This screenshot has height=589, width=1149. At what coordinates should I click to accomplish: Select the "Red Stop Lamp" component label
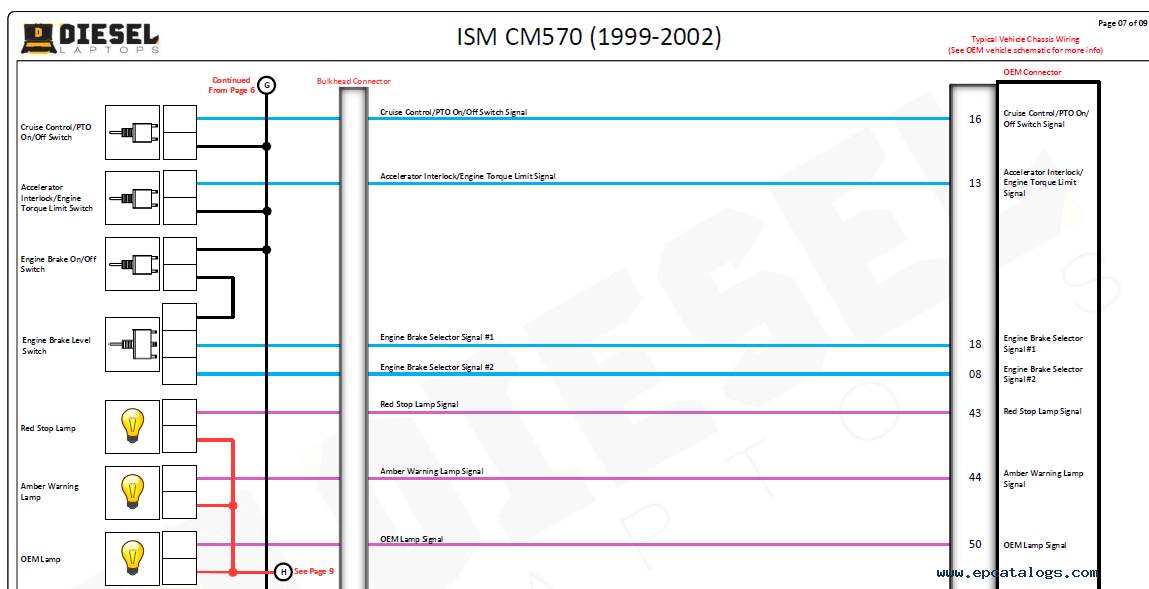pos(48,428)
